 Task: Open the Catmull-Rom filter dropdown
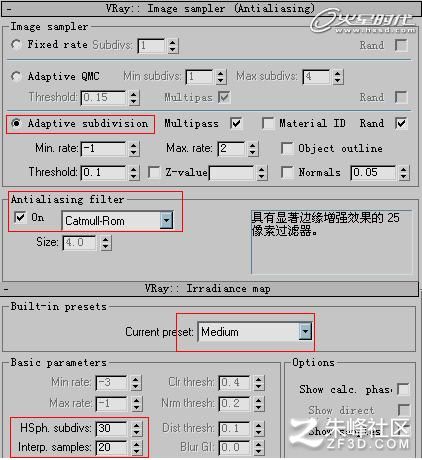[166, 220]
